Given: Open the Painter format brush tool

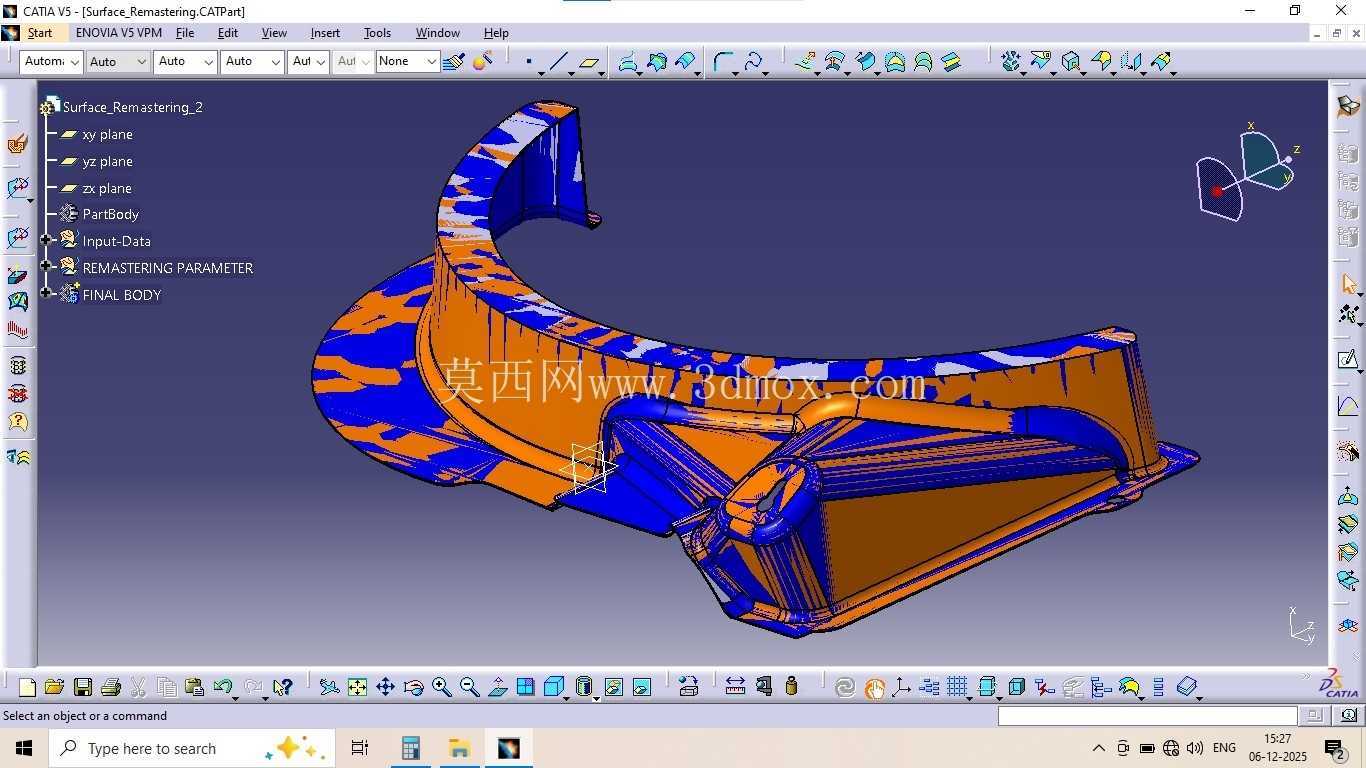Looking at the screenshot, I should [454, 62].
